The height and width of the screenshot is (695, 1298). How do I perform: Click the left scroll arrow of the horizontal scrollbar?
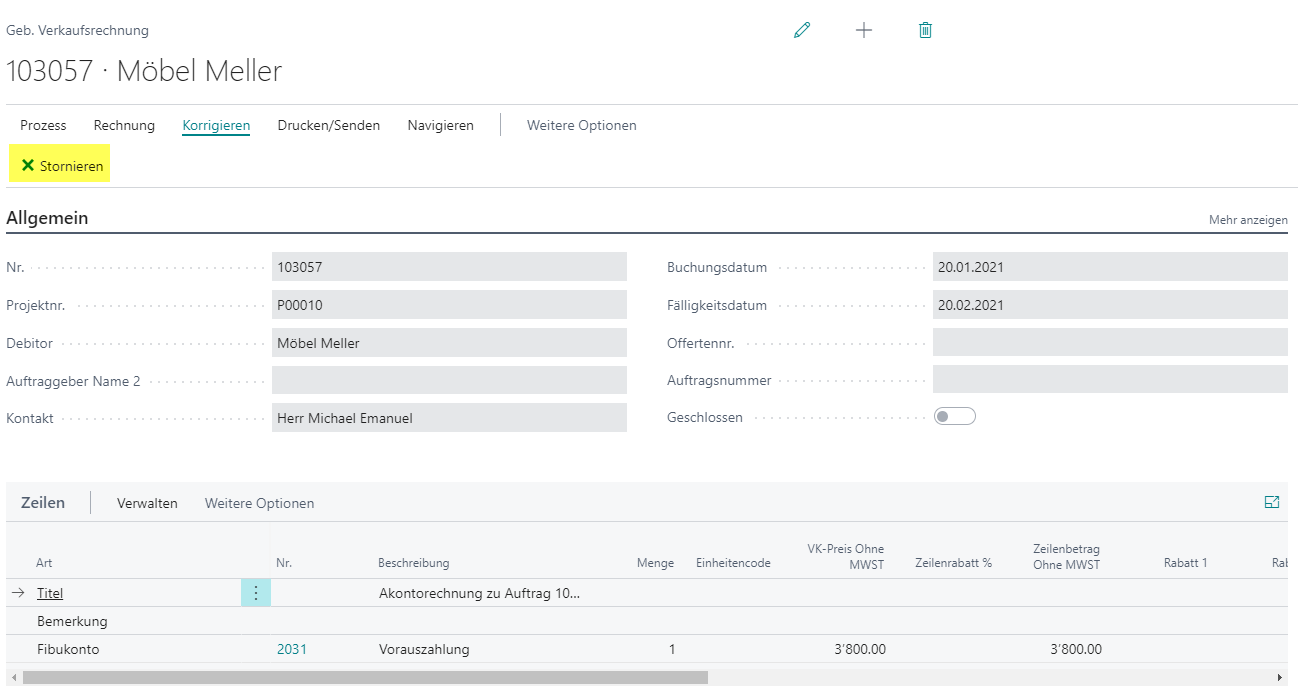pyautogui.click(x=12, y=677)
